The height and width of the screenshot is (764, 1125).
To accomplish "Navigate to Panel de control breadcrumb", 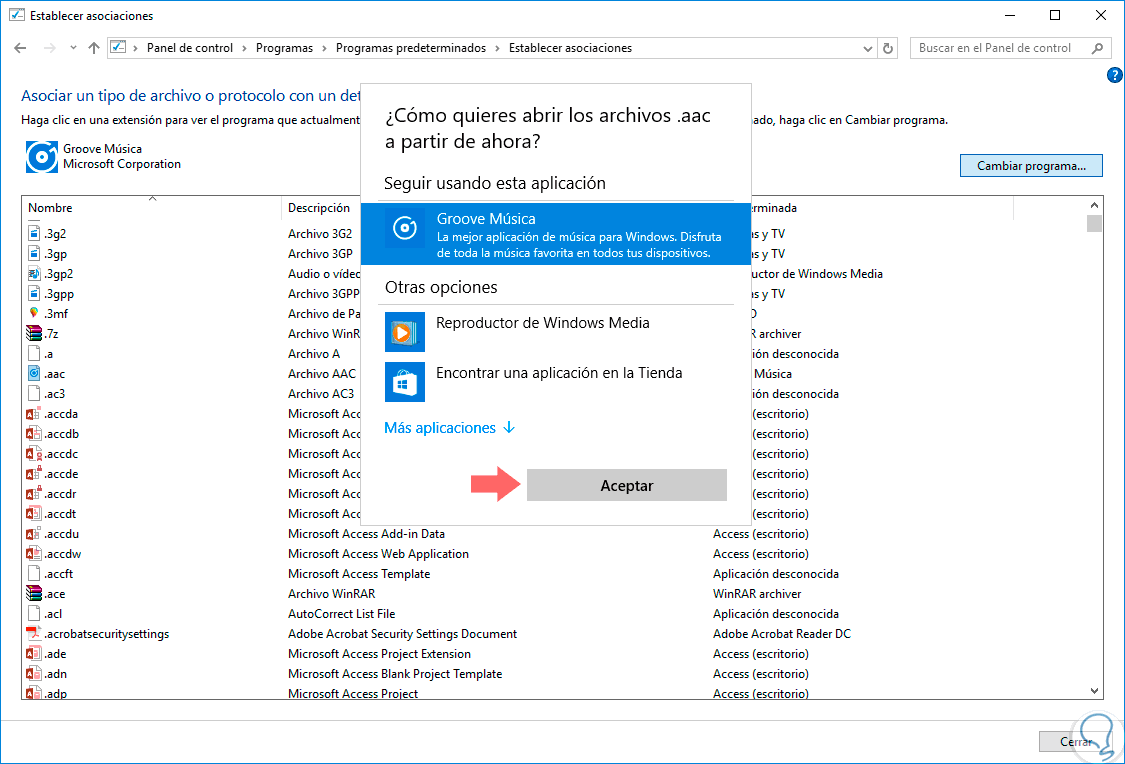I will 189,48.
